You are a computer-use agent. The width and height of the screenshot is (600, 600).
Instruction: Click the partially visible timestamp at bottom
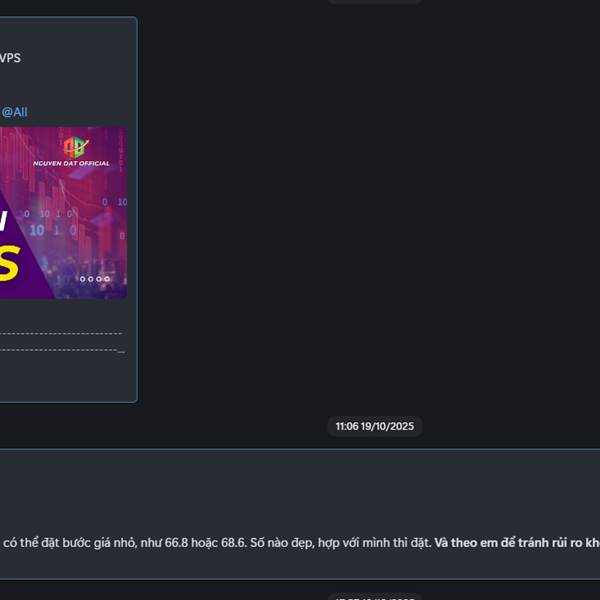pos(375,597)
